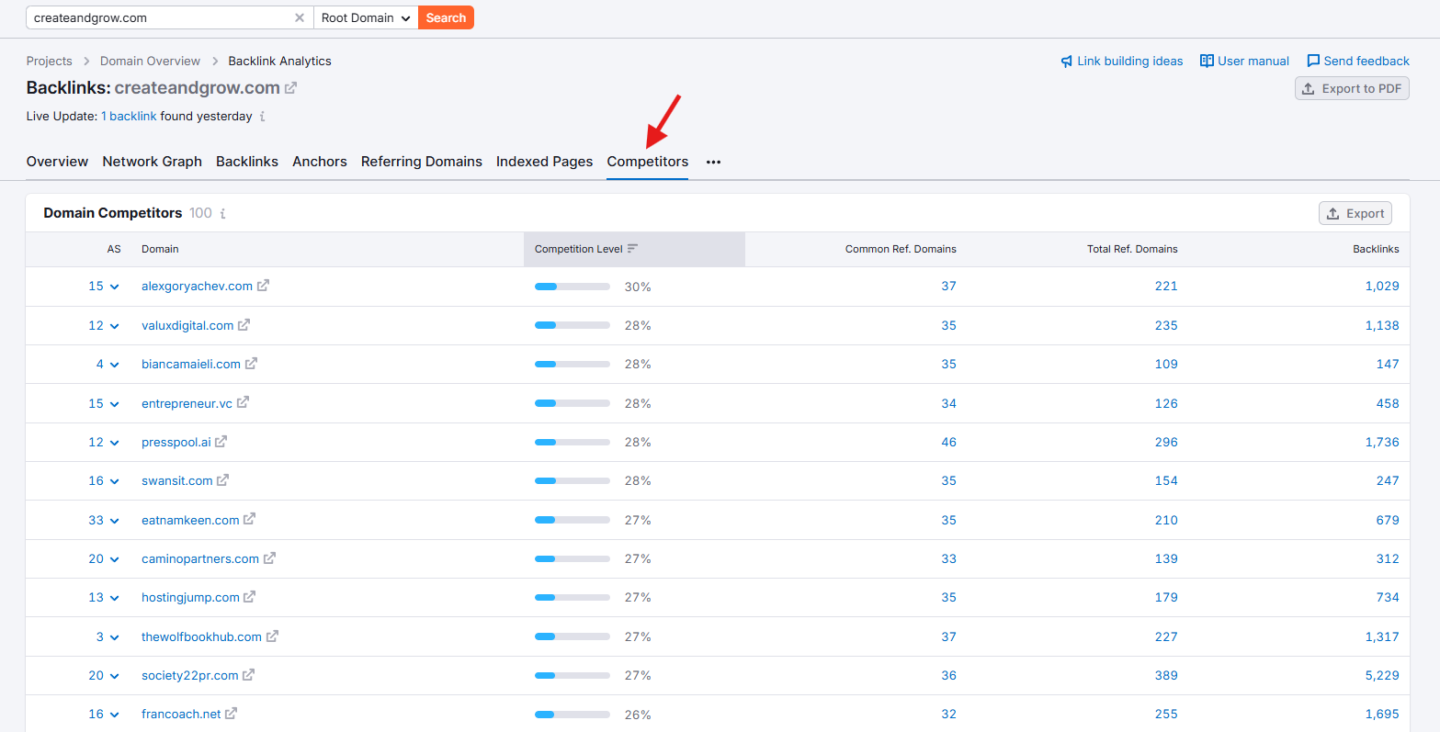Click the Export to PDF button
Viewport: 1440px width, 732px height.
(x=1352, y=88)
